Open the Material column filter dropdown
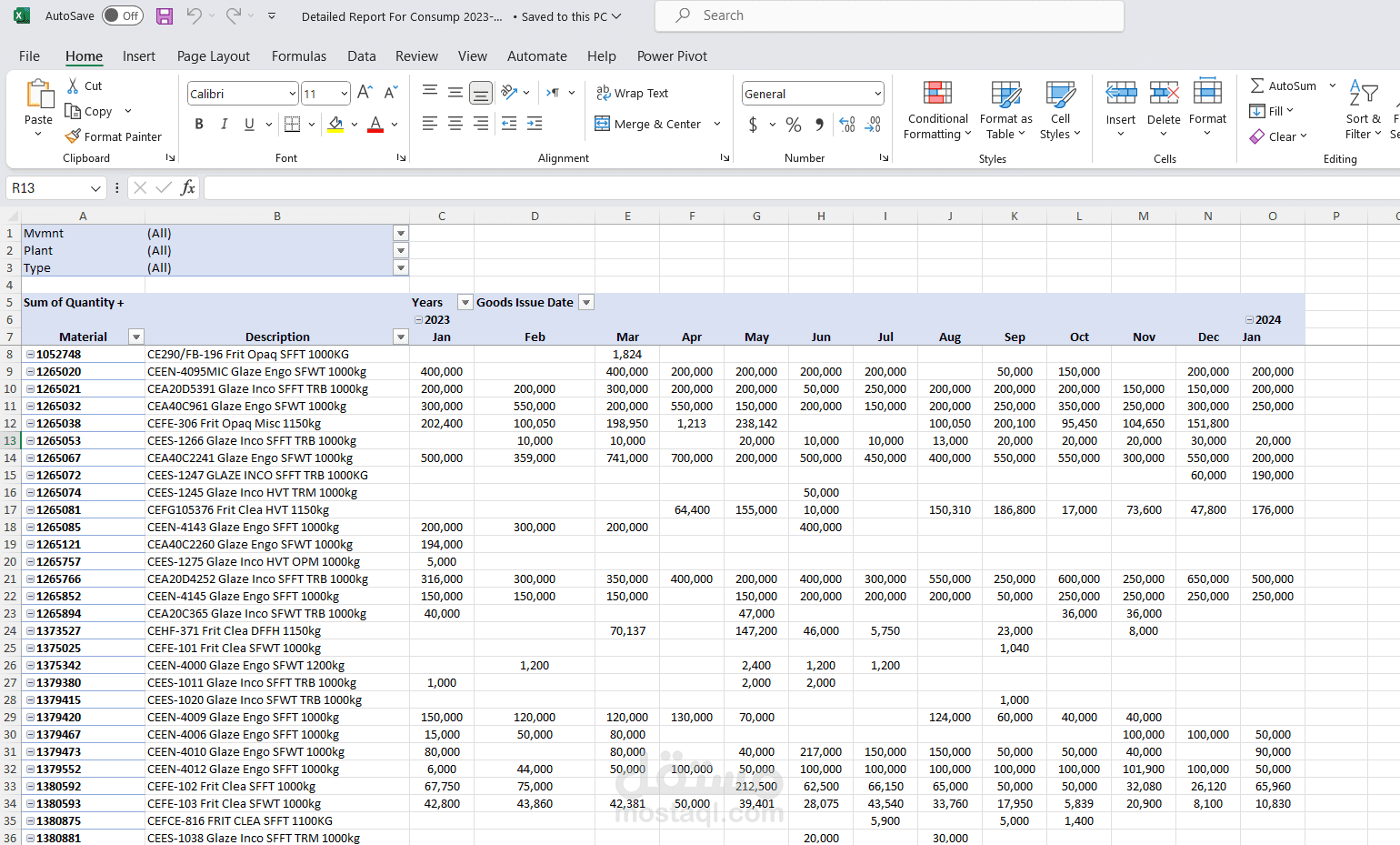Screen dimensions: 1400x845 click(x=136, y=337)
